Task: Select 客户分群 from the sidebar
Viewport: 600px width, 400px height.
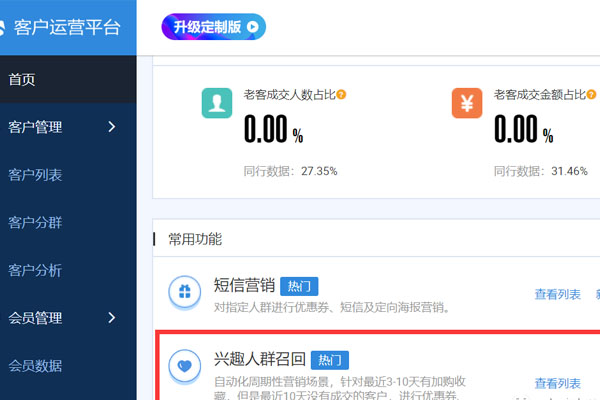Action: [x=35, y=222]
